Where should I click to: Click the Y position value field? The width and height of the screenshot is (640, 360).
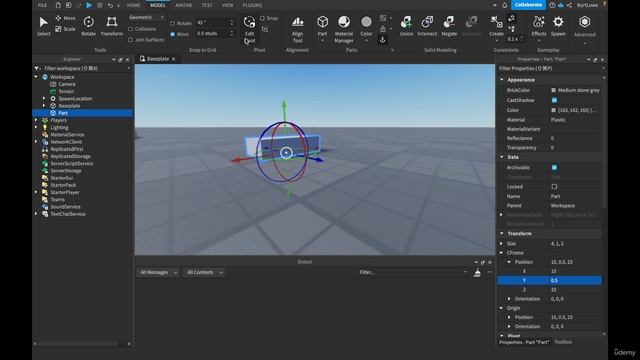coord(576,280)
